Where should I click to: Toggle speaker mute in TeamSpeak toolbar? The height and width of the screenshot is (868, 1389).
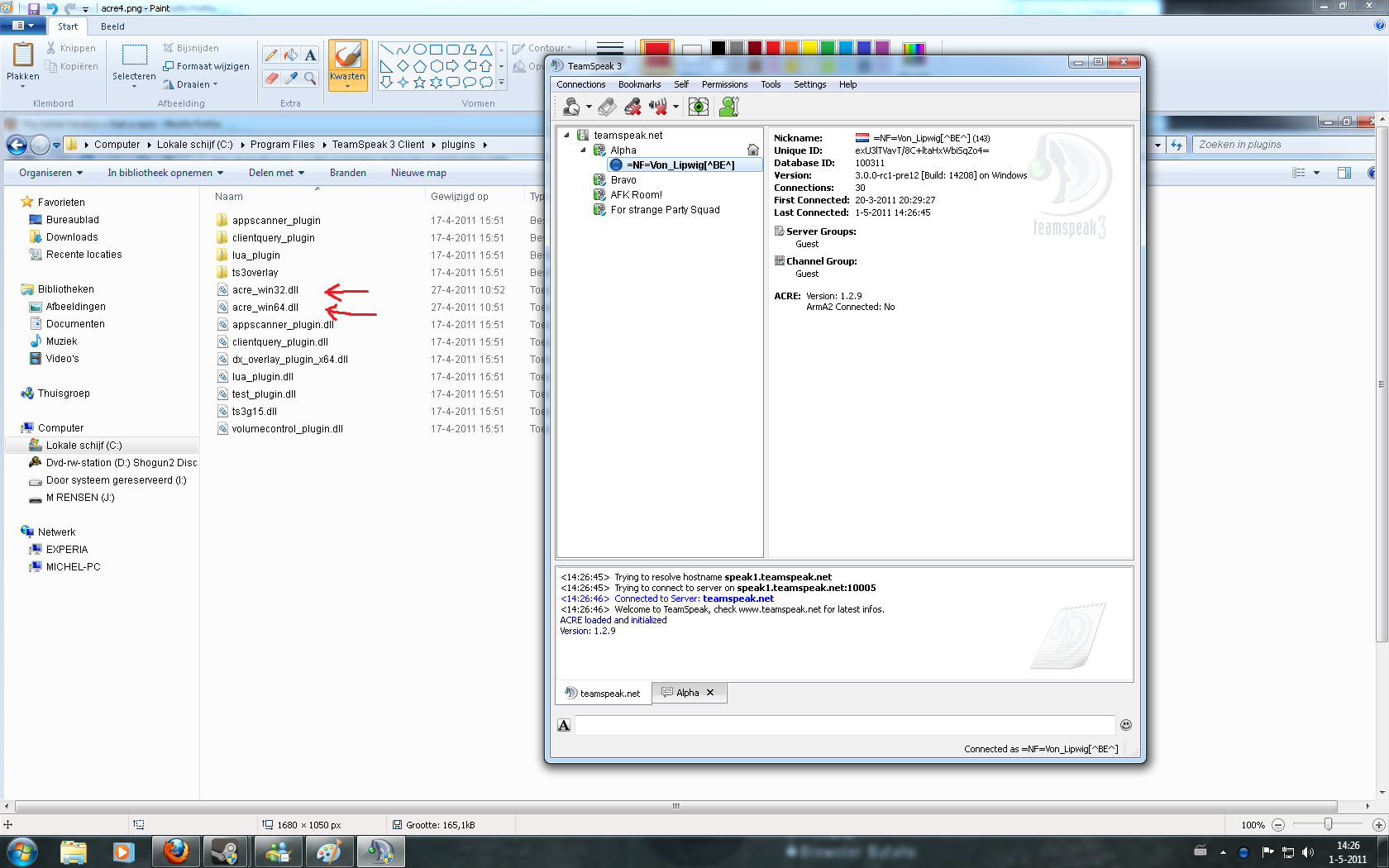pos(658,107)
